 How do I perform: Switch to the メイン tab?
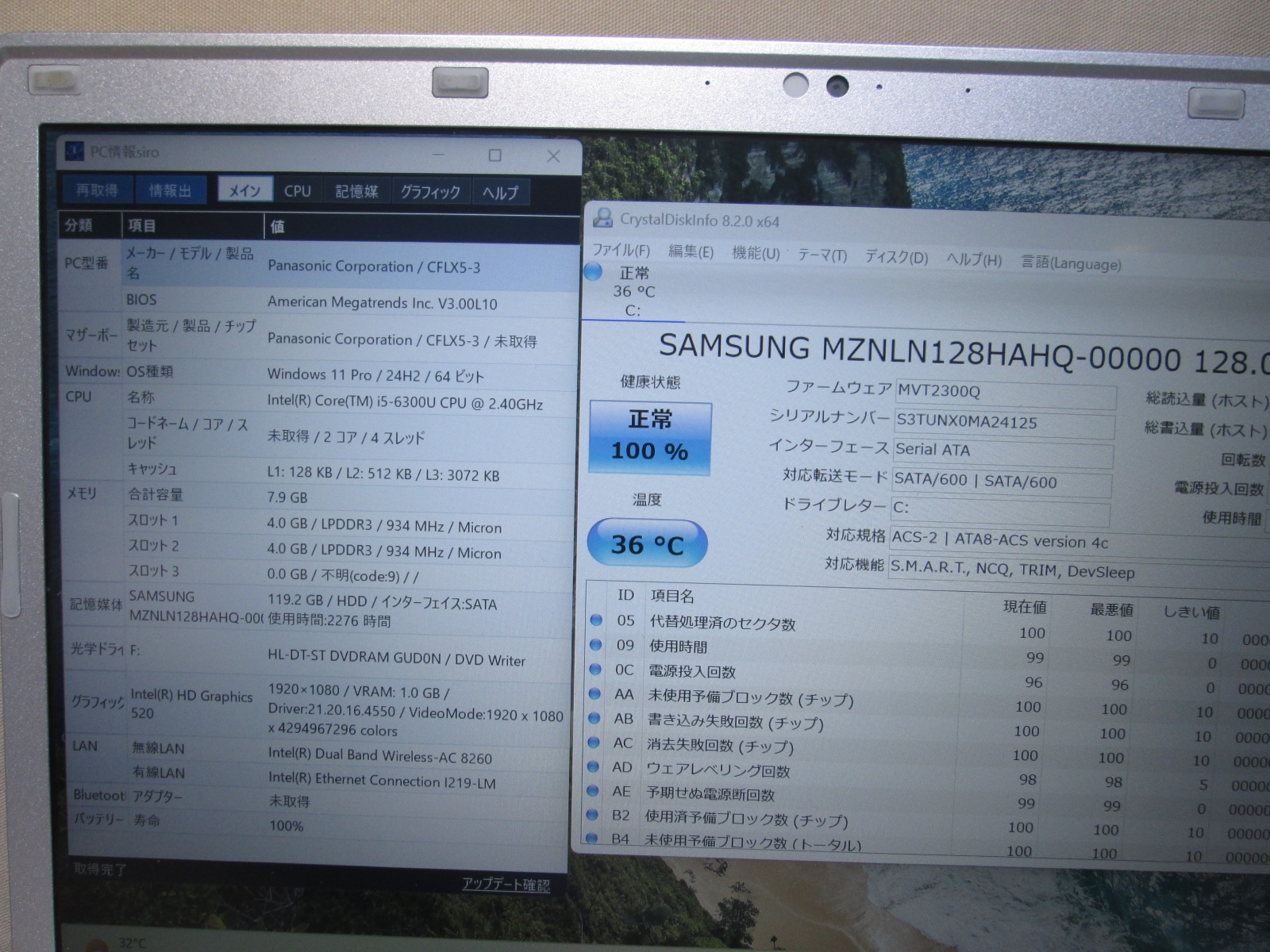(244, 190)
